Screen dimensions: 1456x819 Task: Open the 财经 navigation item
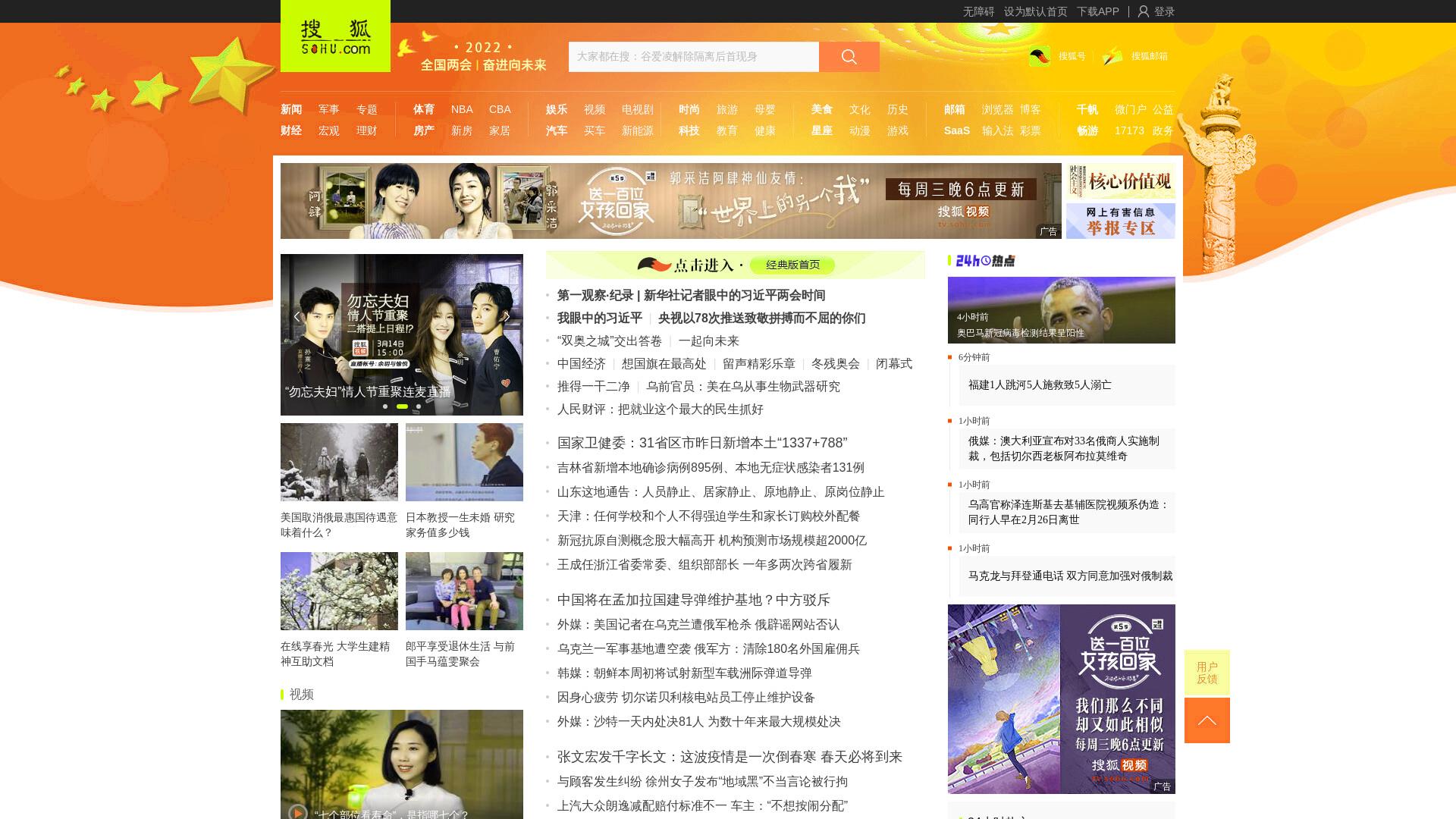[291, 130]
